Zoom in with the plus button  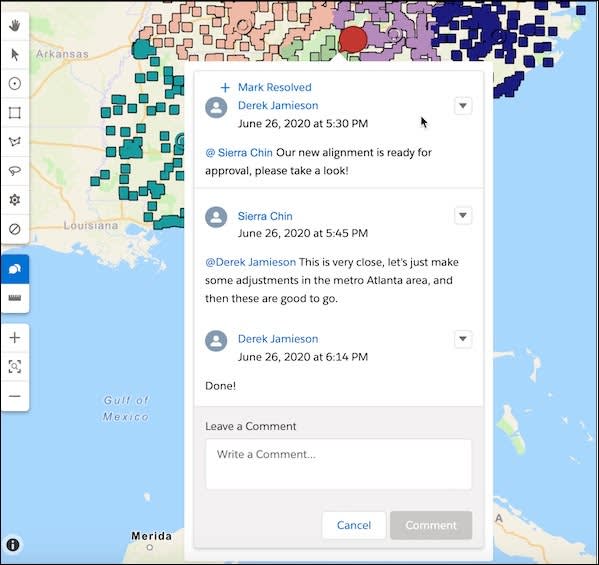point(15,338)
